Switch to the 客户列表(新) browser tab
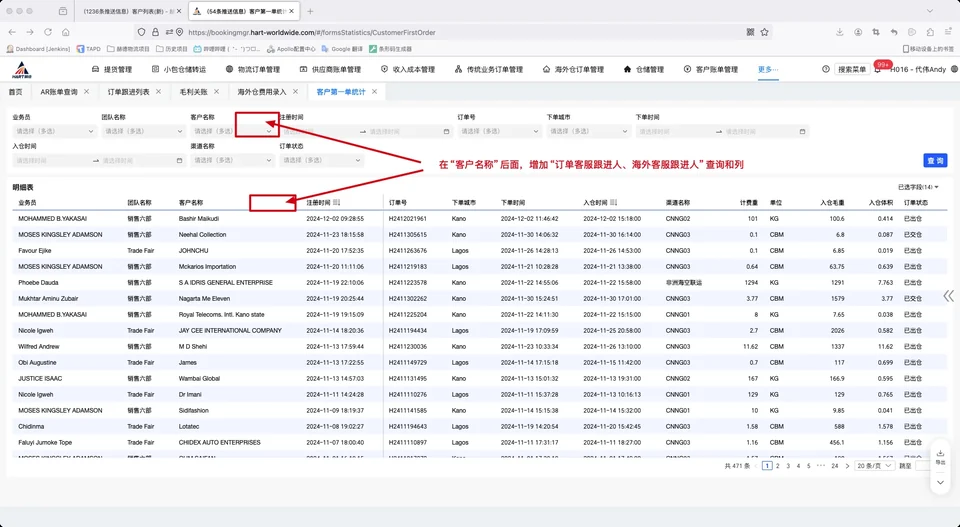The height and width of the screenshot is (527, 960). click(129, 11)
